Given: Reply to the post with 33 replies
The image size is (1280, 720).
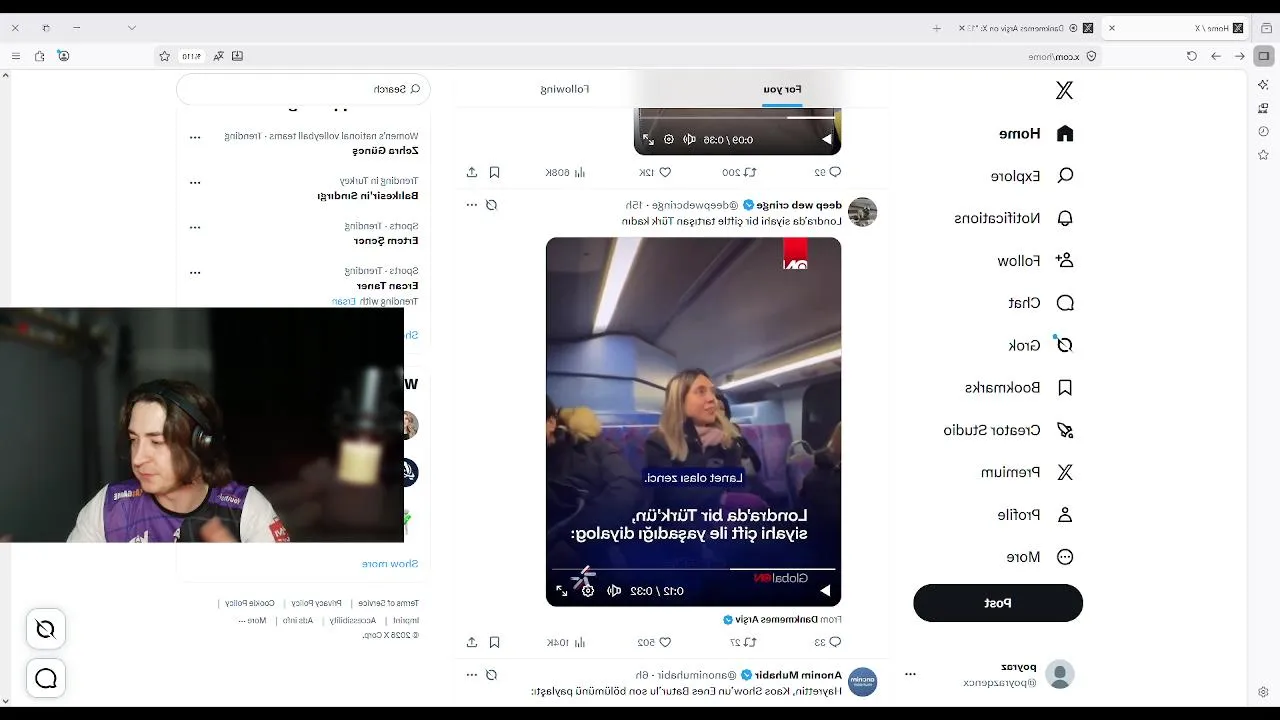Looking at the screenshot, I should click(828, 642).
